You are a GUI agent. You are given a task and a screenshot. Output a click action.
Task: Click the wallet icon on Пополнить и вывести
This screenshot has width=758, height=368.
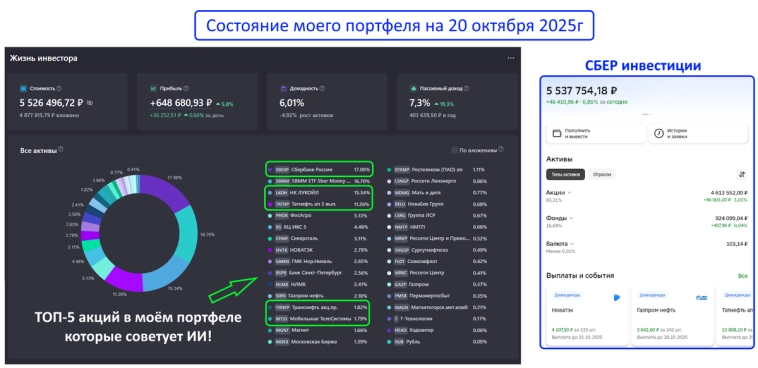point(556,133)
